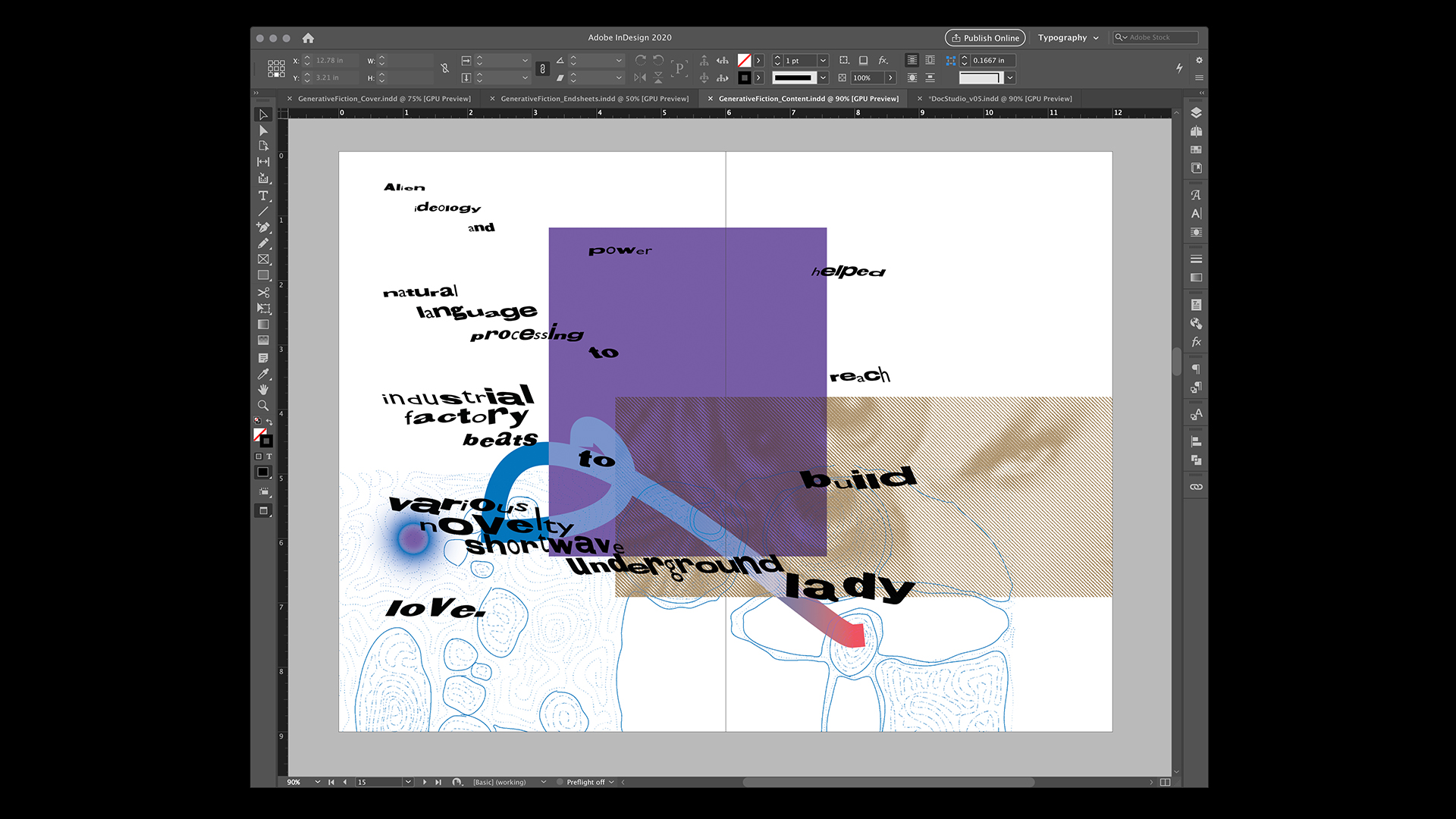Switch to GenerativeFiction_Cover.indd tab
1456x819 pixels.
(x=384, y=99)
